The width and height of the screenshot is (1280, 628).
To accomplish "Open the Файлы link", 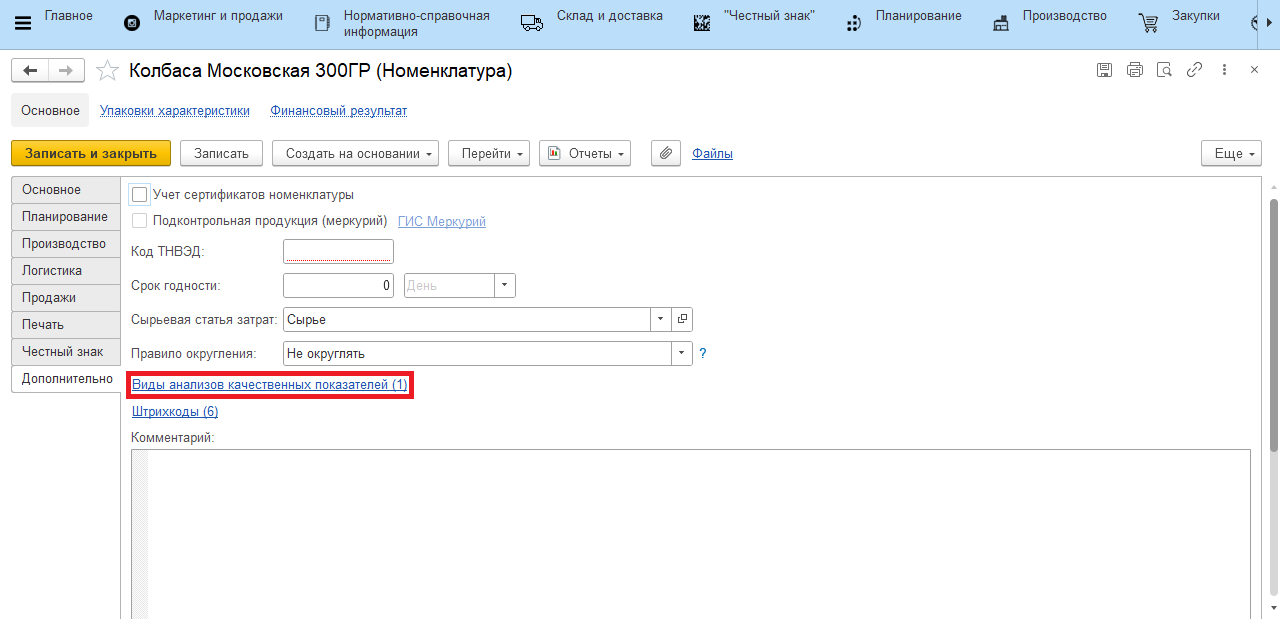I will [x=712, y=153].
